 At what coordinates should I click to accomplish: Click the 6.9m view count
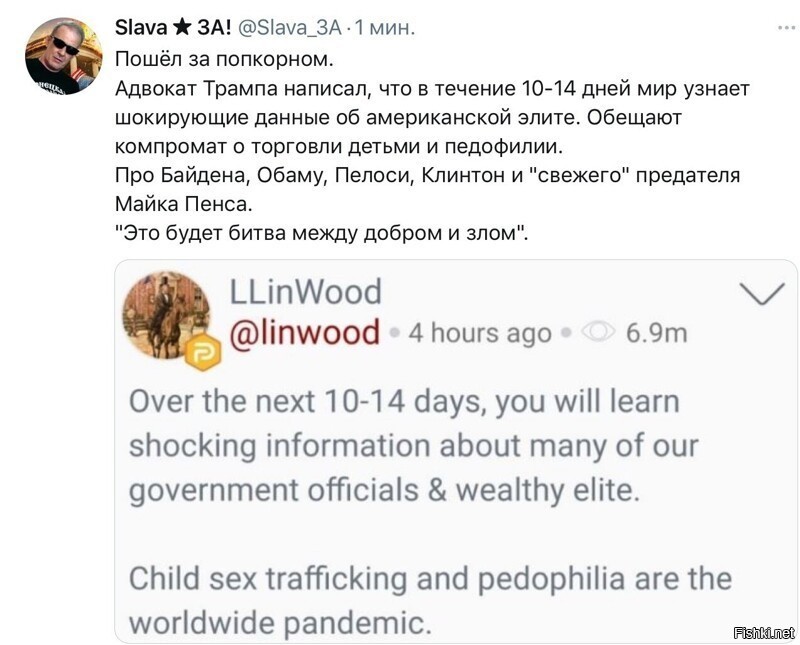(657, 333)
